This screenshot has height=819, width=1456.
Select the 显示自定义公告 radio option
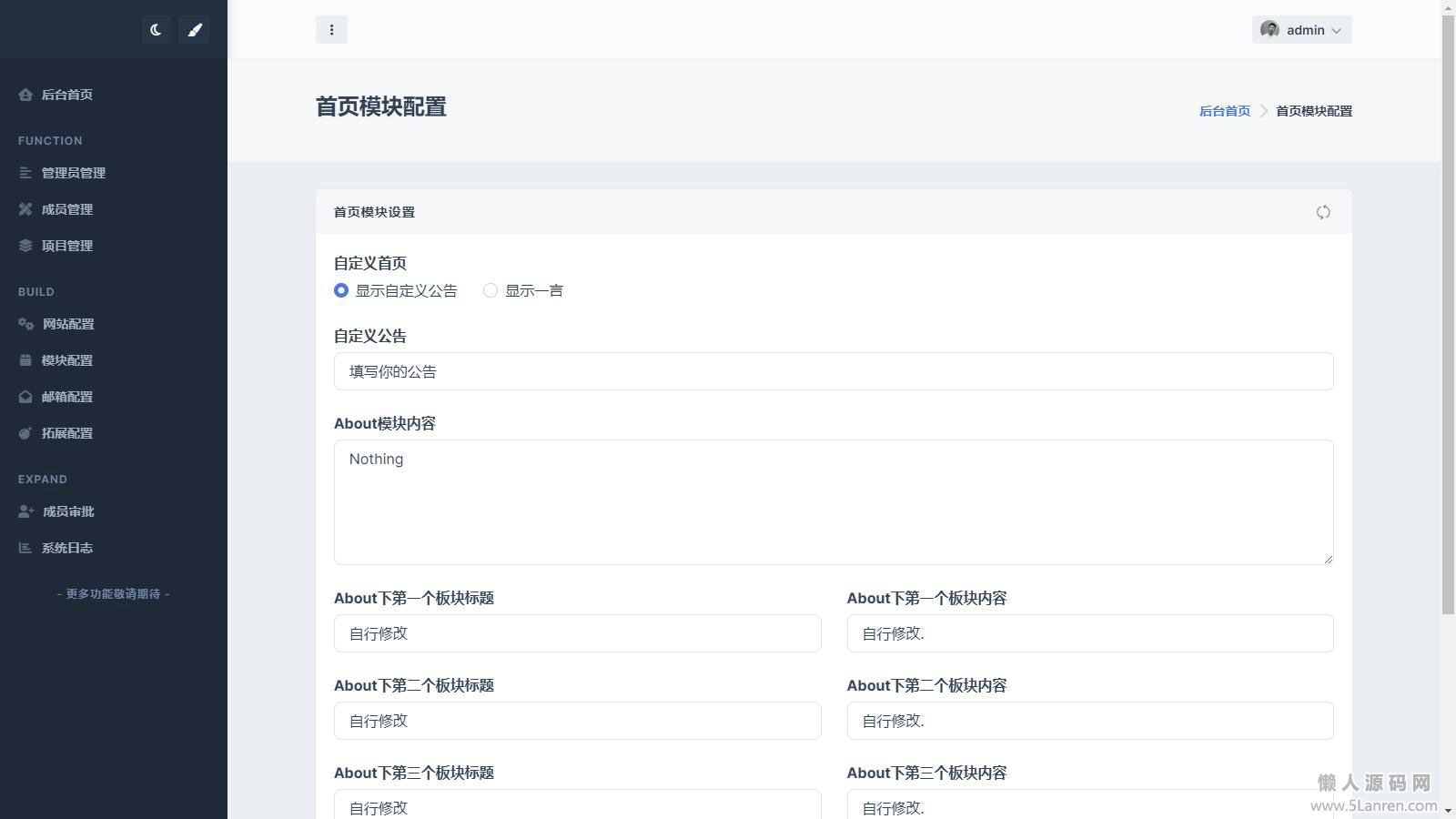click(341, 290)
